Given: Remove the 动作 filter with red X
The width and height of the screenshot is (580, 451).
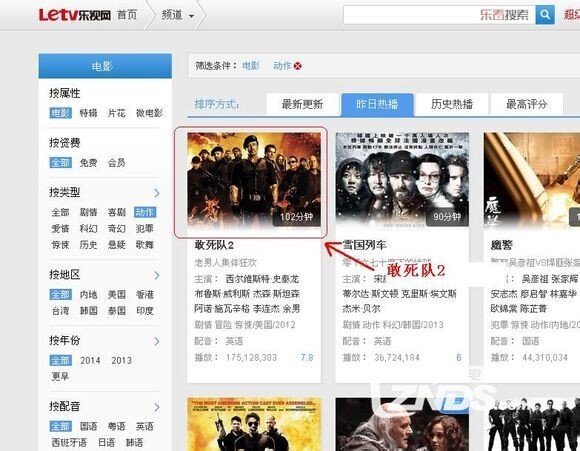Looking at the screenshot, I should 298,66.
